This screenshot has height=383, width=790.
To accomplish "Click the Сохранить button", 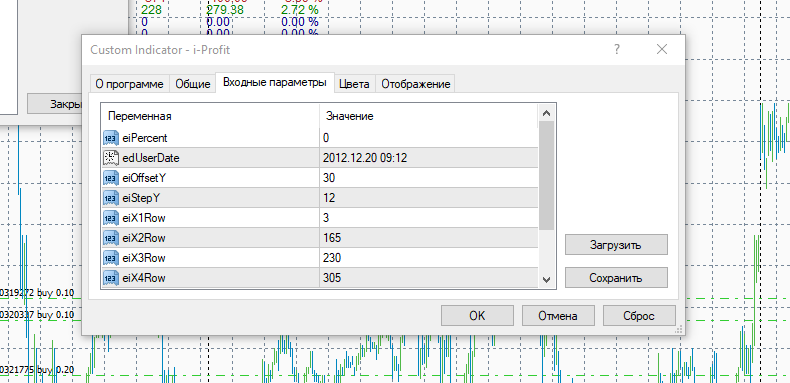I will coord(616,278).
